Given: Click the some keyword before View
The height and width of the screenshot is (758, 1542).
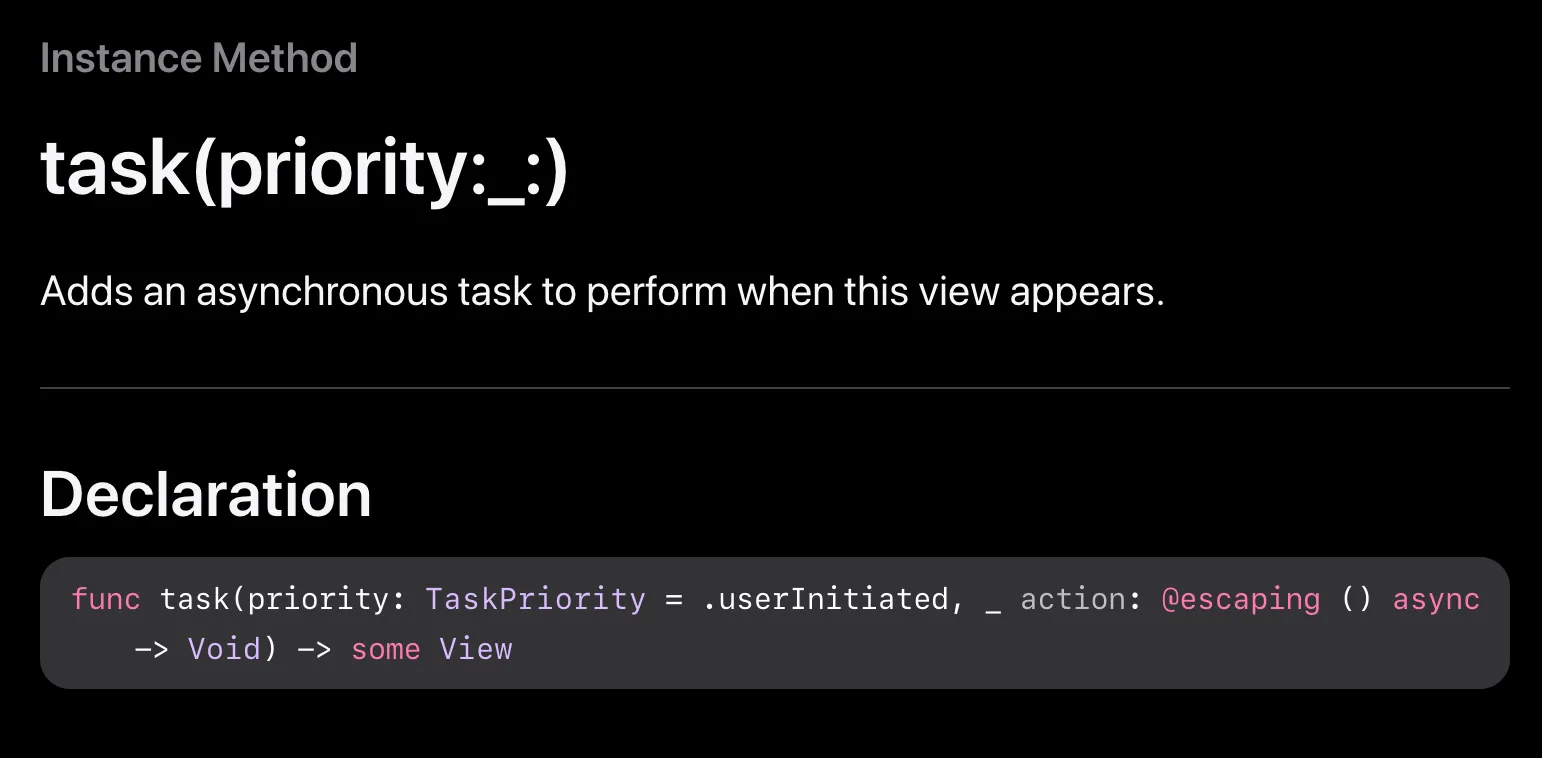Looking at the screenshot, I should click(x=385, y=649).
